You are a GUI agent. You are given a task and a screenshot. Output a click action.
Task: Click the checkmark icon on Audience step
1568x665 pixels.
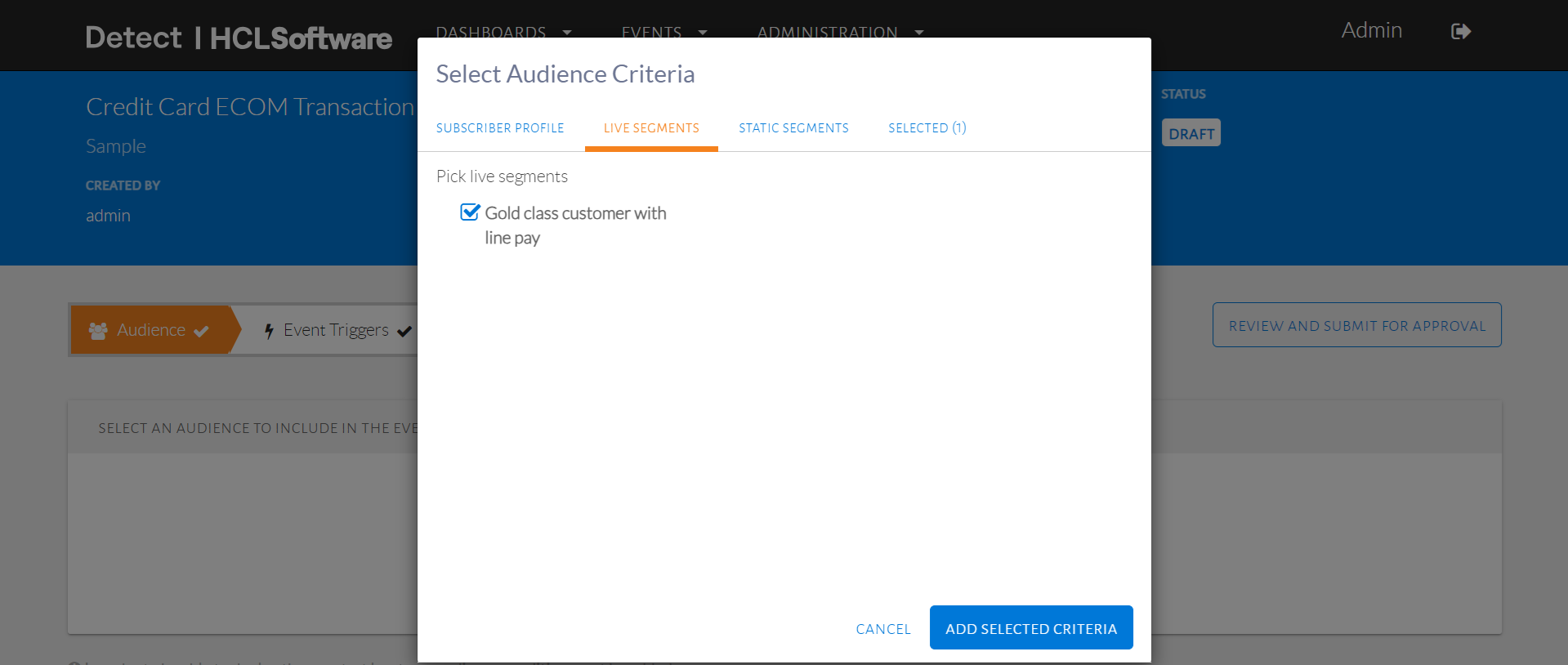pos(201,331)
